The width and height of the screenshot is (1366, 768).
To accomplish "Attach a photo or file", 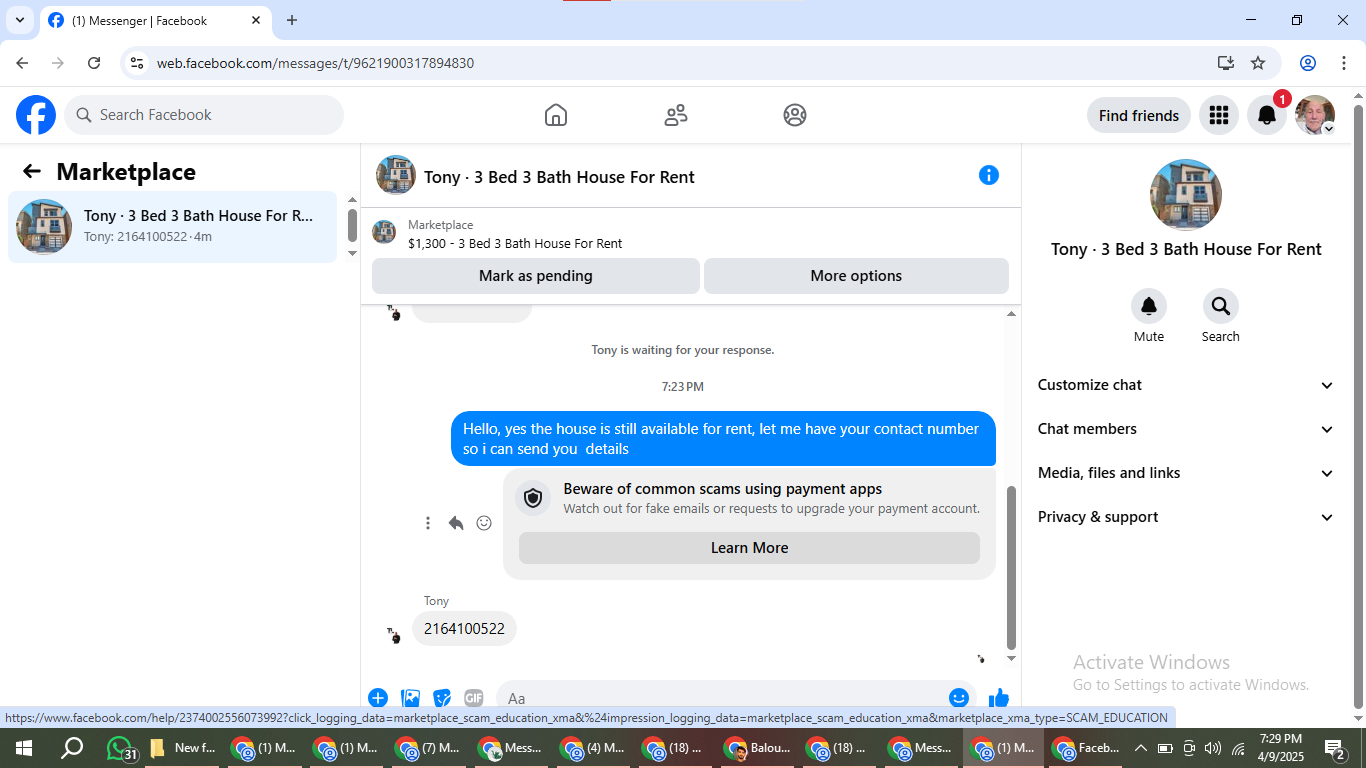I will click(410, 698).
